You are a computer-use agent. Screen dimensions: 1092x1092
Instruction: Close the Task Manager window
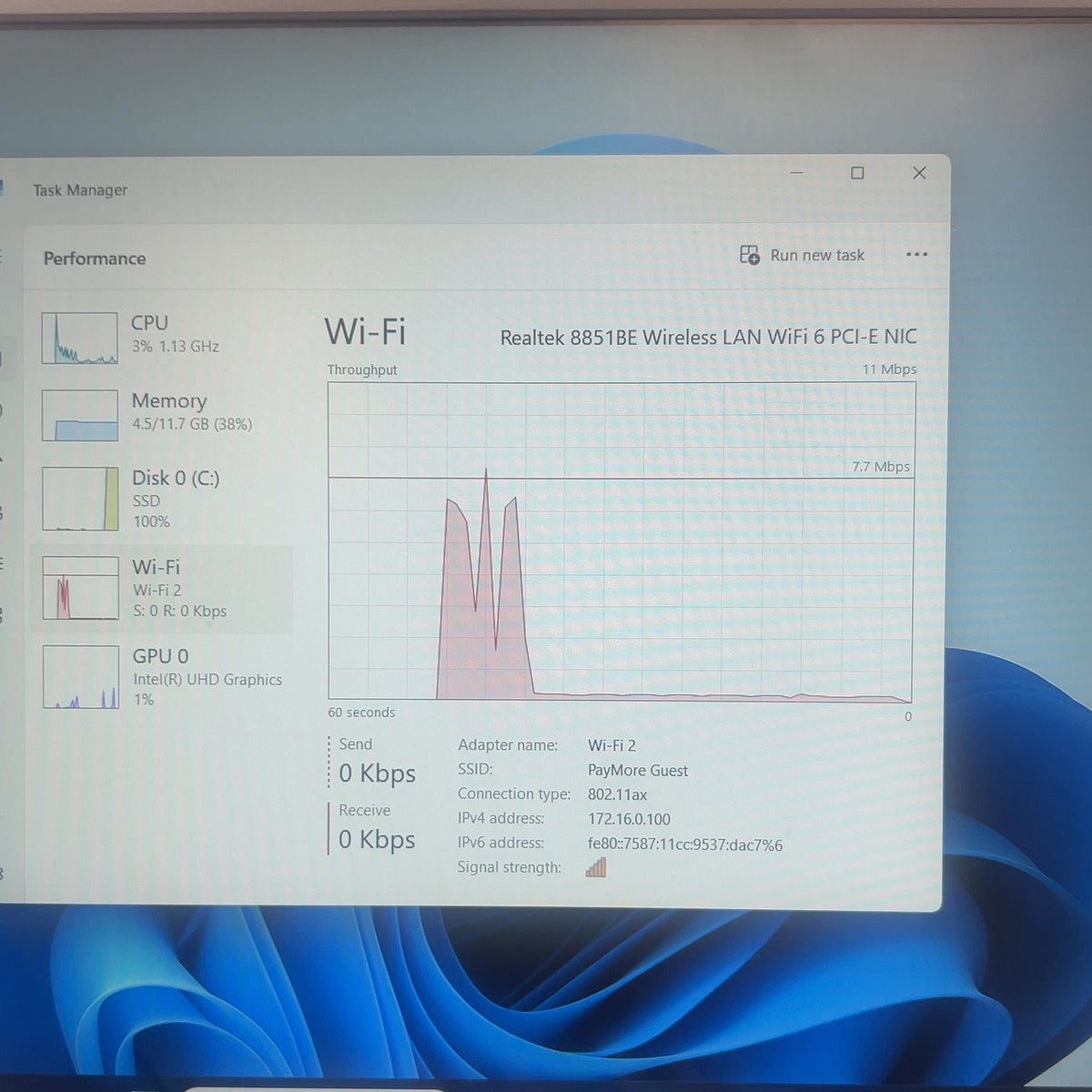(919, 173)
